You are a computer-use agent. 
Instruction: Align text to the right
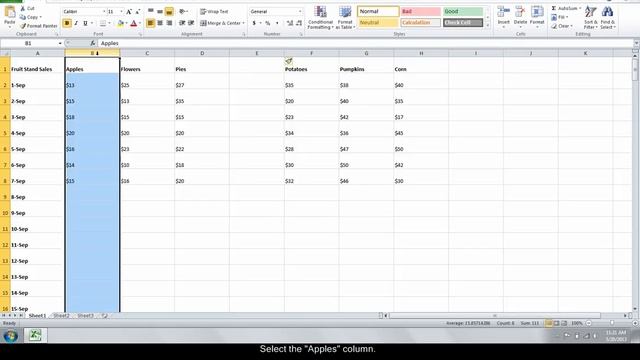pyautogui.click(x=169, y=23)
